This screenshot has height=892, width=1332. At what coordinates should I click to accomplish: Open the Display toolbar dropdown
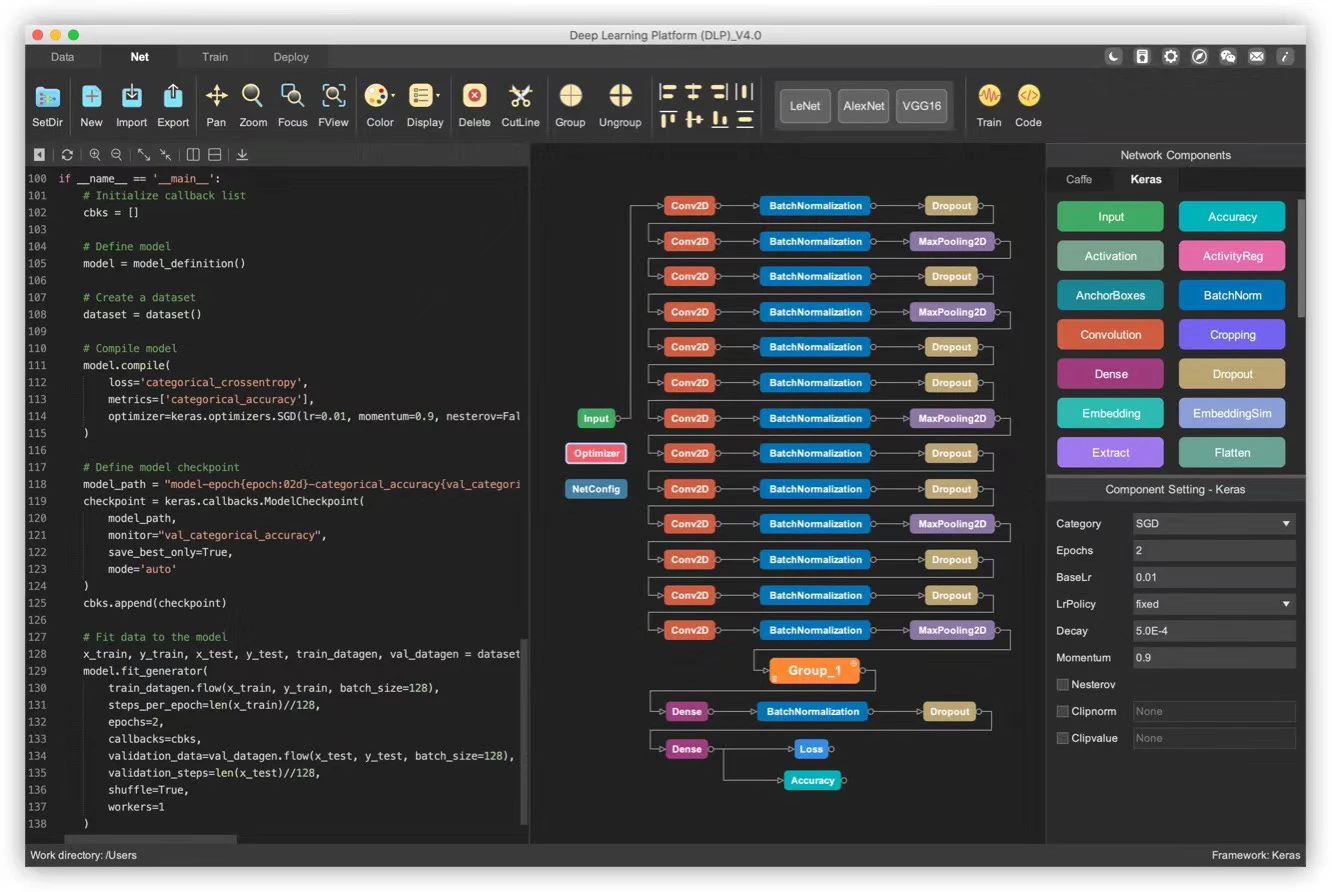(424, 97)
